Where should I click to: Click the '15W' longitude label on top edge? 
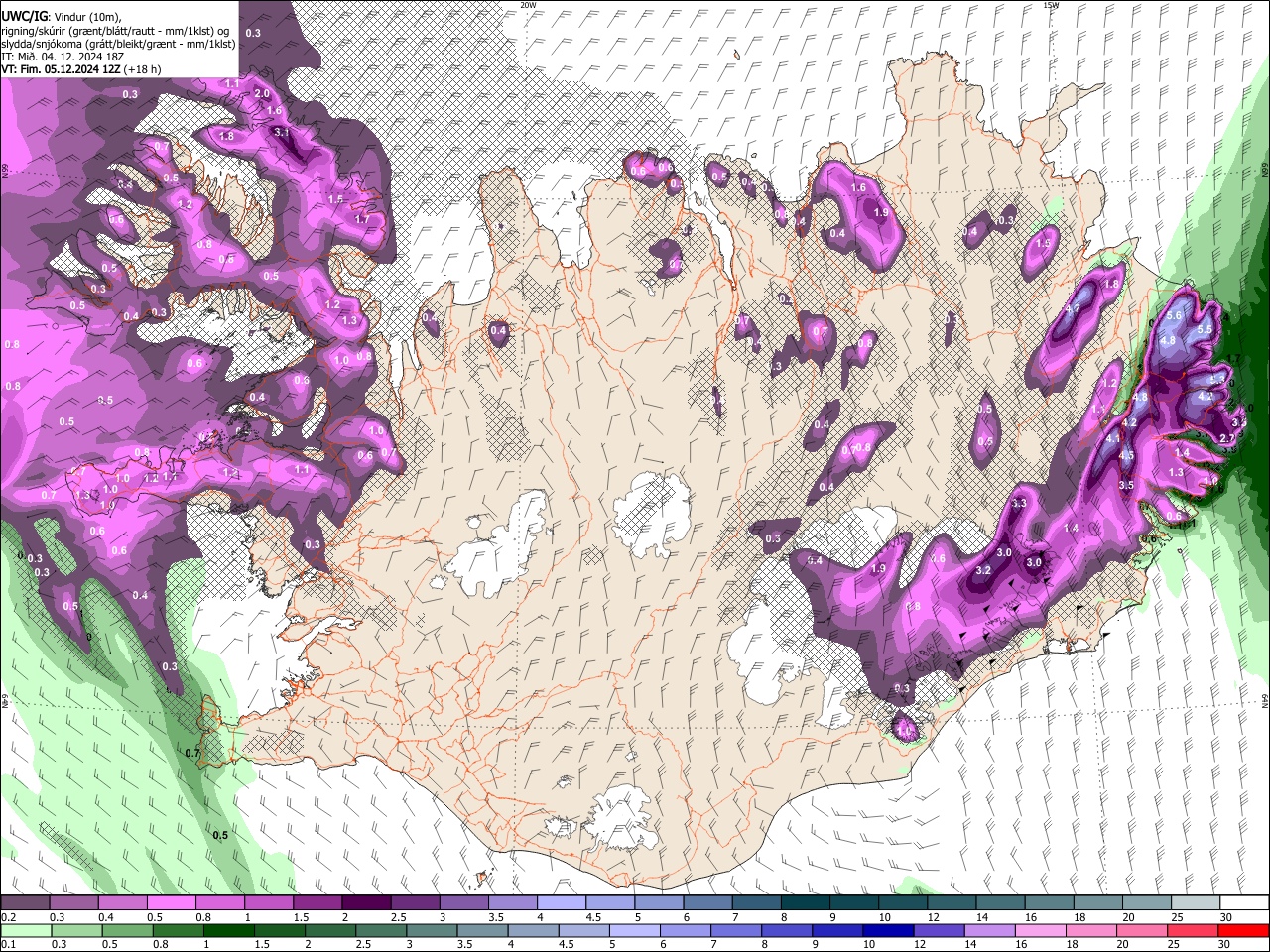coord(1051,5)
